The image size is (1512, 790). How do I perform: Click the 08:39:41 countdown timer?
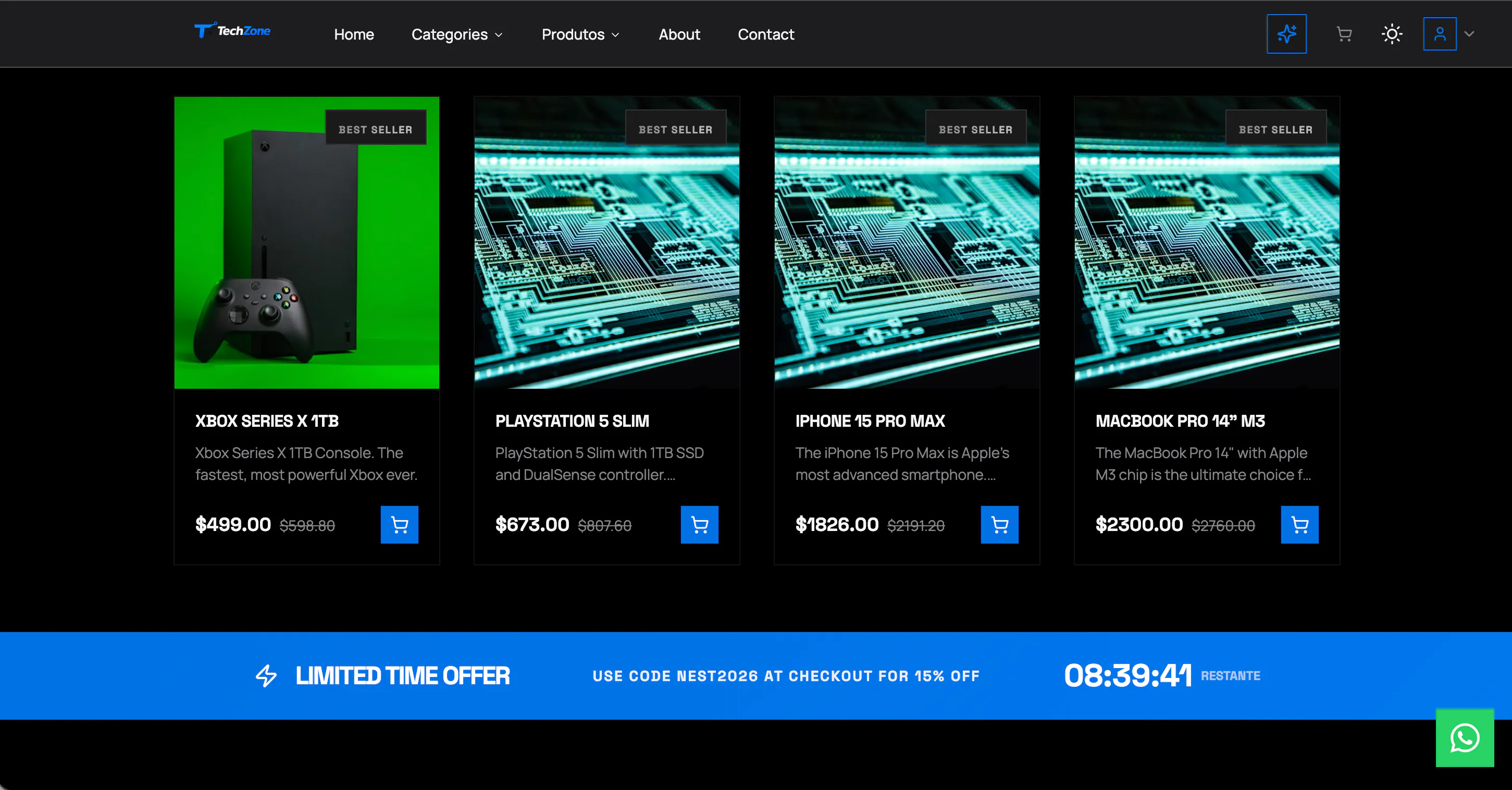point(1127,675)
